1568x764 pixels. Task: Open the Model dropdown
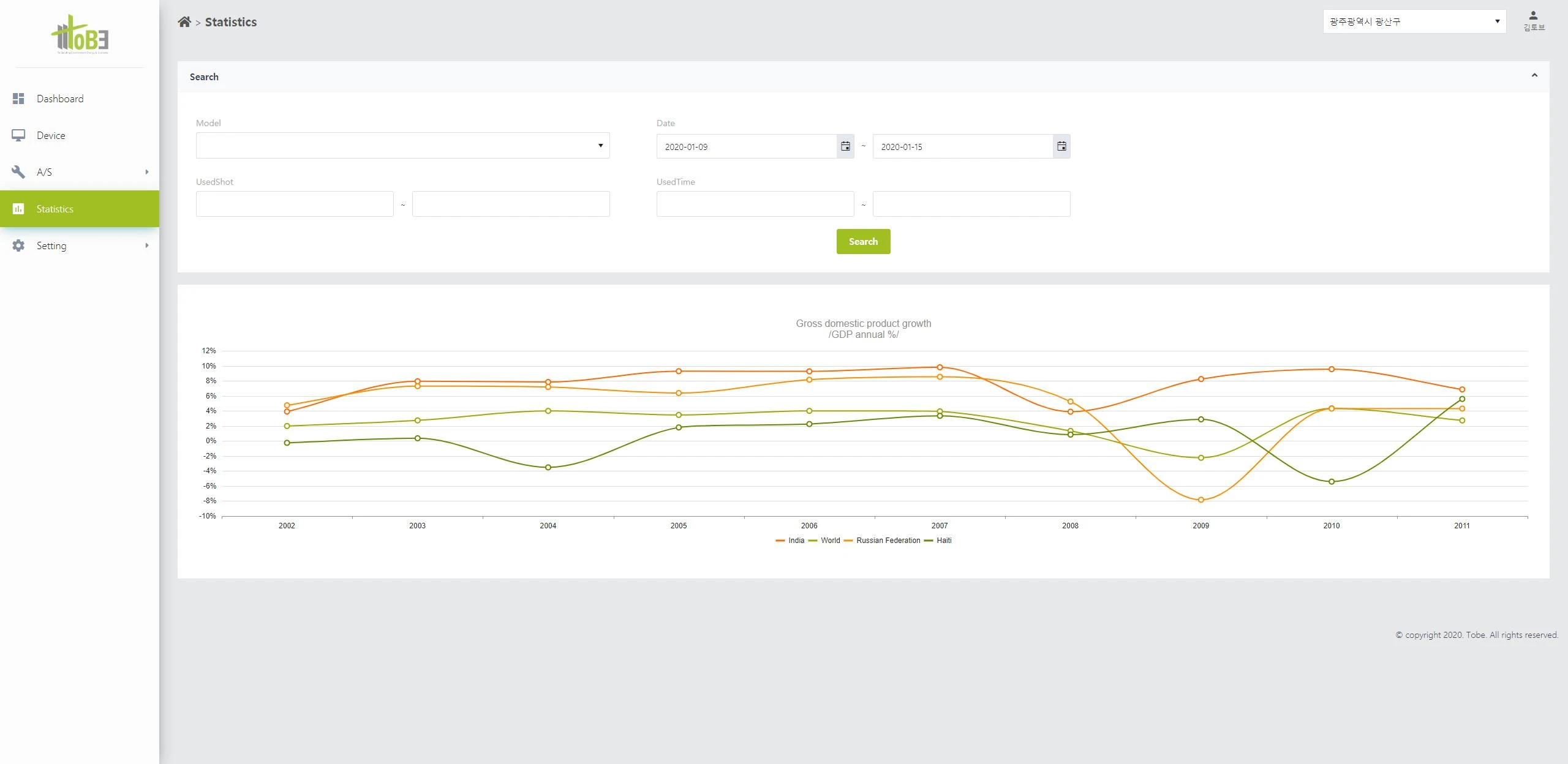[402, 146]
